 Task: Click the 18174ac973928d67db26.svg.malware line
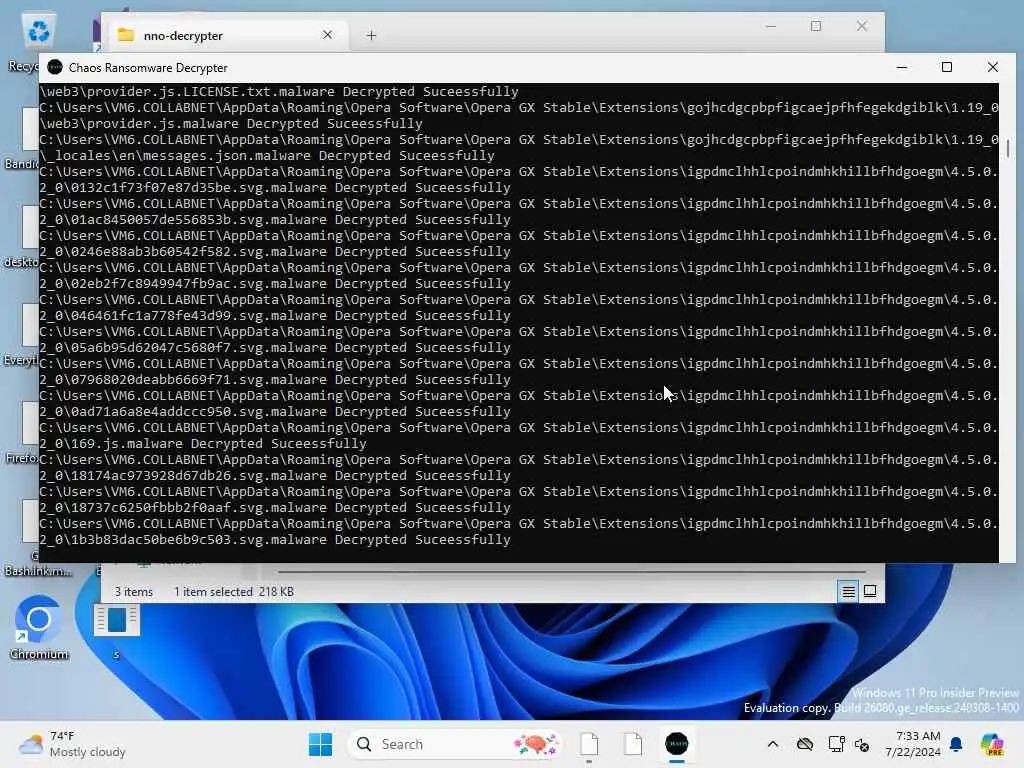pyautogui.click(x=275, y=475)
